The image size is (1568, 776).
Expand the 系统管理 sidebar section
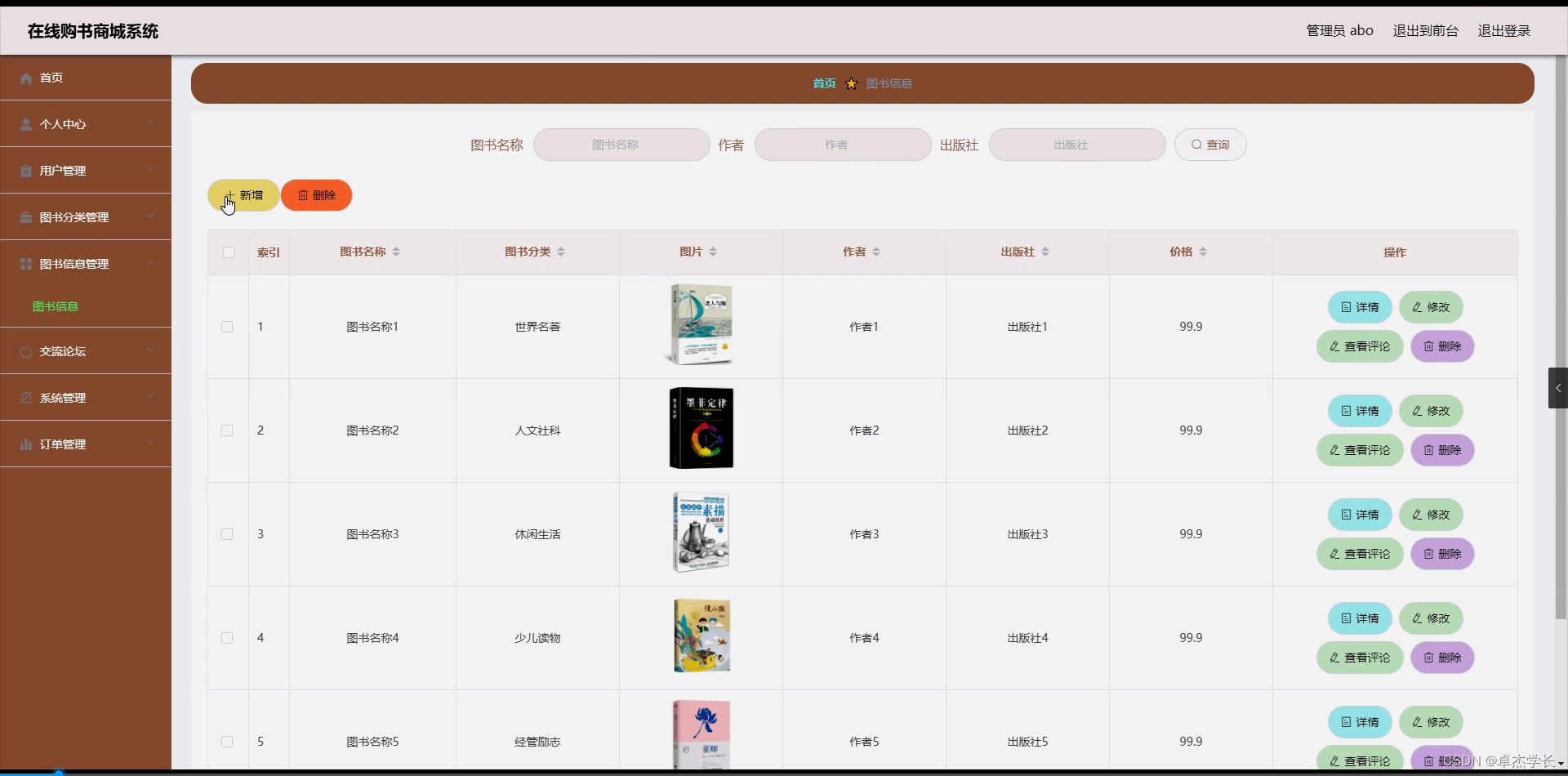[x=85, y=398]
